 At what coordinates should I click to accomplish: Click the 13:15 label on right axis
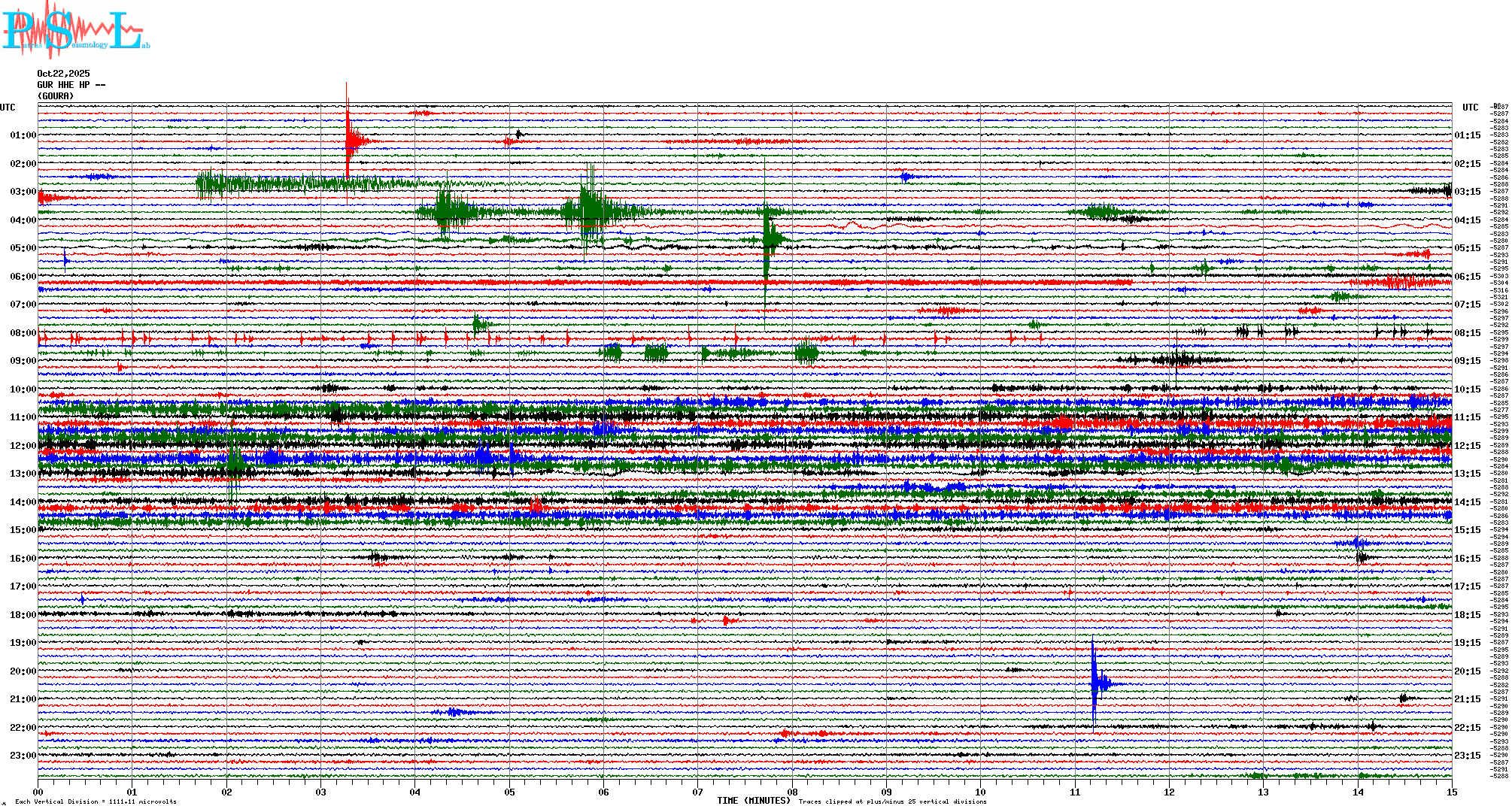(x=1467, y=474)
